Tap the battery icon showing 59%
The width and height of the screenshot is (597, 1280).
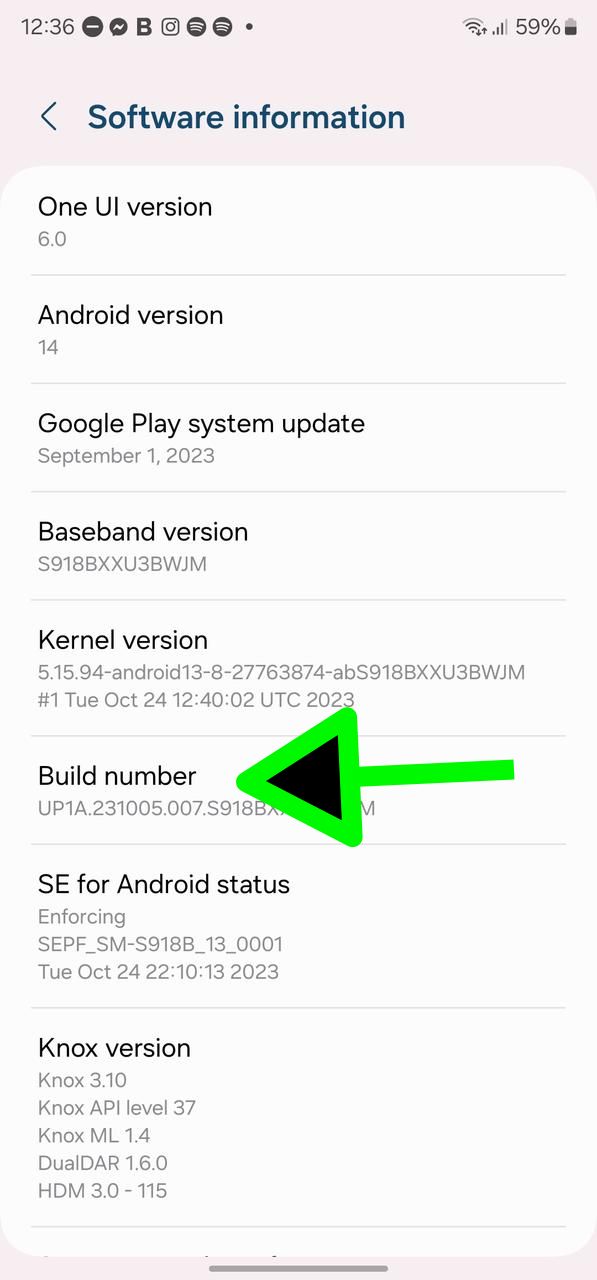(571, 28)
